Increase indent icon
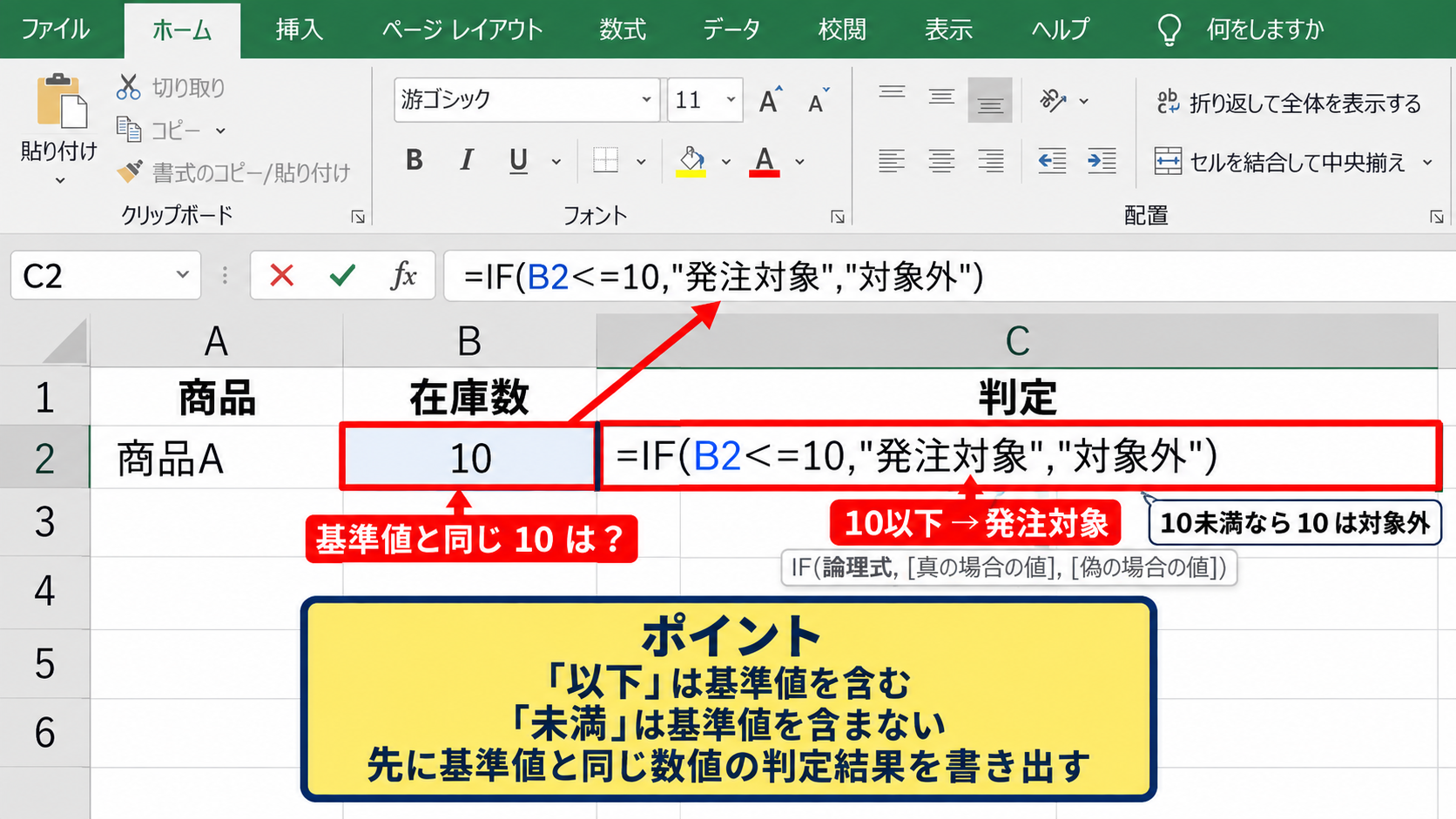Image resolution: width=1456 pixels, height=819 pixels. [x=1102, y=161]
